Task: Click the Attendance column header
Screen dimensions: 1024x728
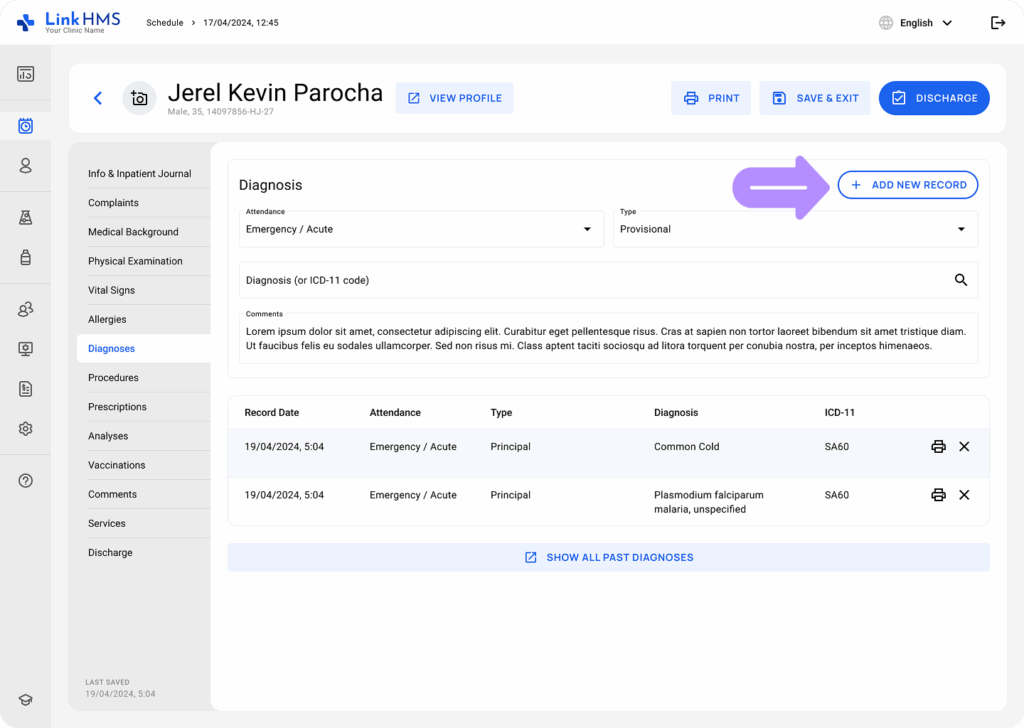Action: [x=395, y=413]
